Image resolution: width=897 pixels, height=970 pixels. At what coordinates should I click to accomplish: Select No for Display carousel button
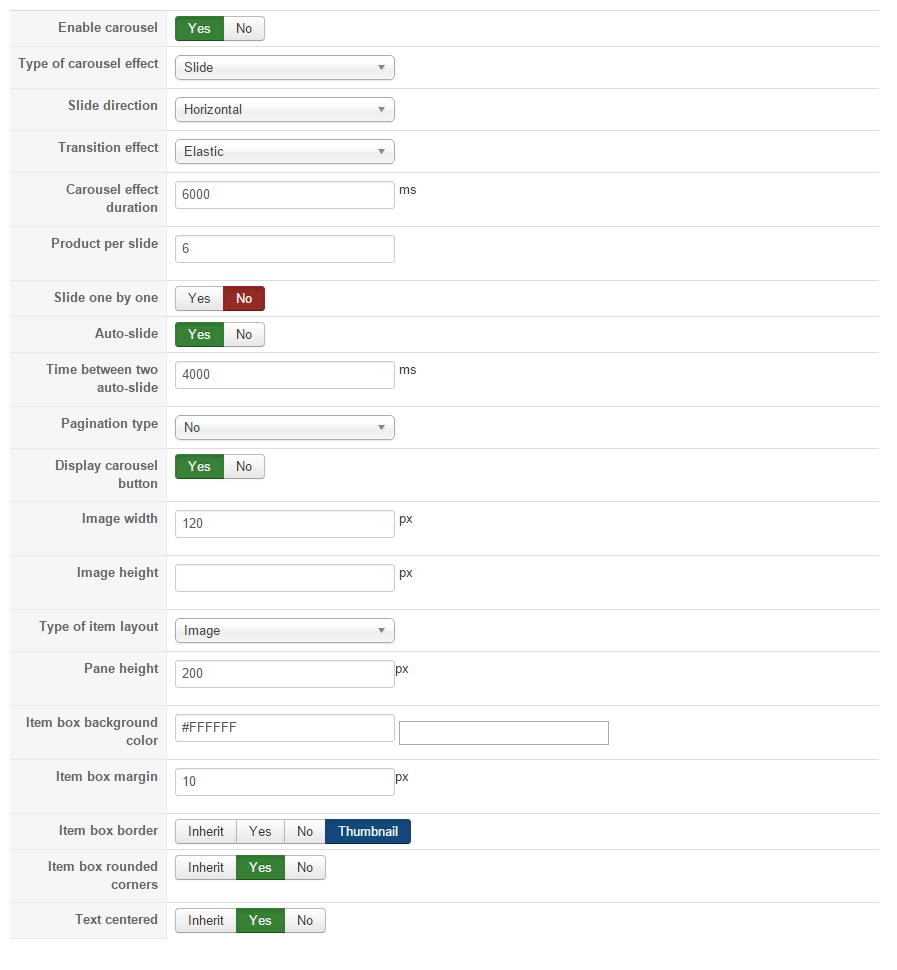244,466
